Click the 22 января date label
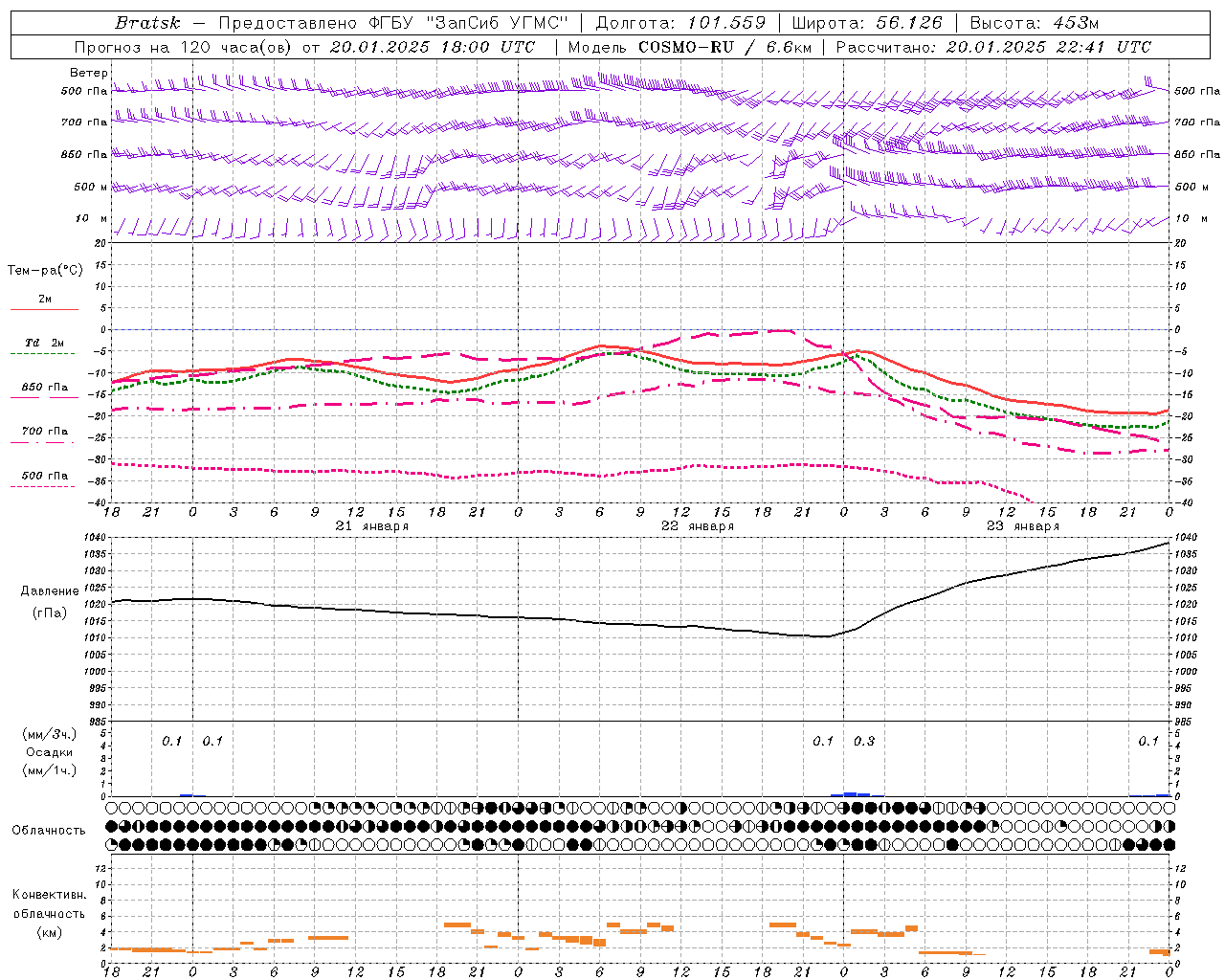Image resolution: width=1225 pixels, height=980 pixels. 698,526
